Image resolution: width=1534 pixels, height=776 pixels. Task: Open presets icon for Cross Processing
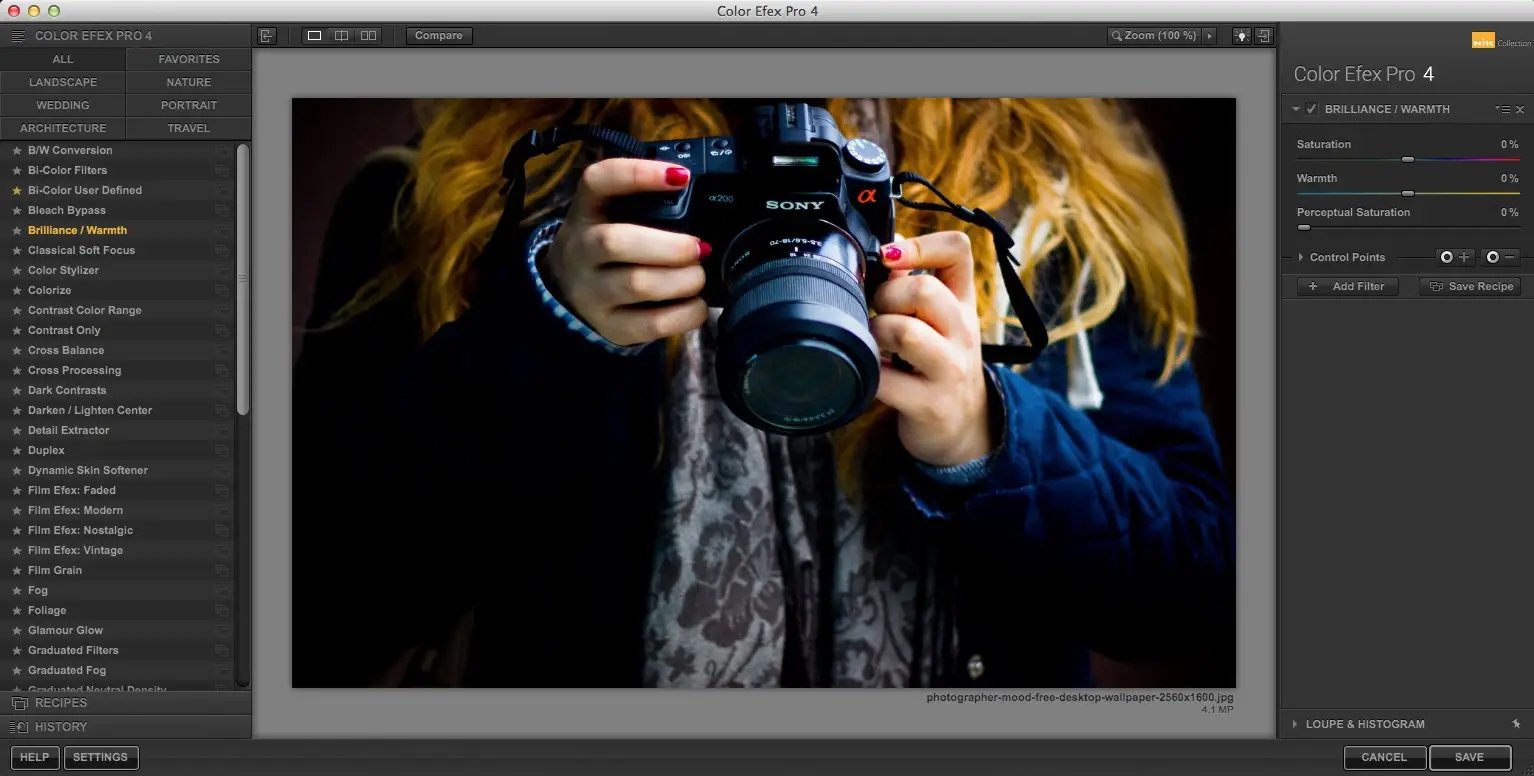221,370
